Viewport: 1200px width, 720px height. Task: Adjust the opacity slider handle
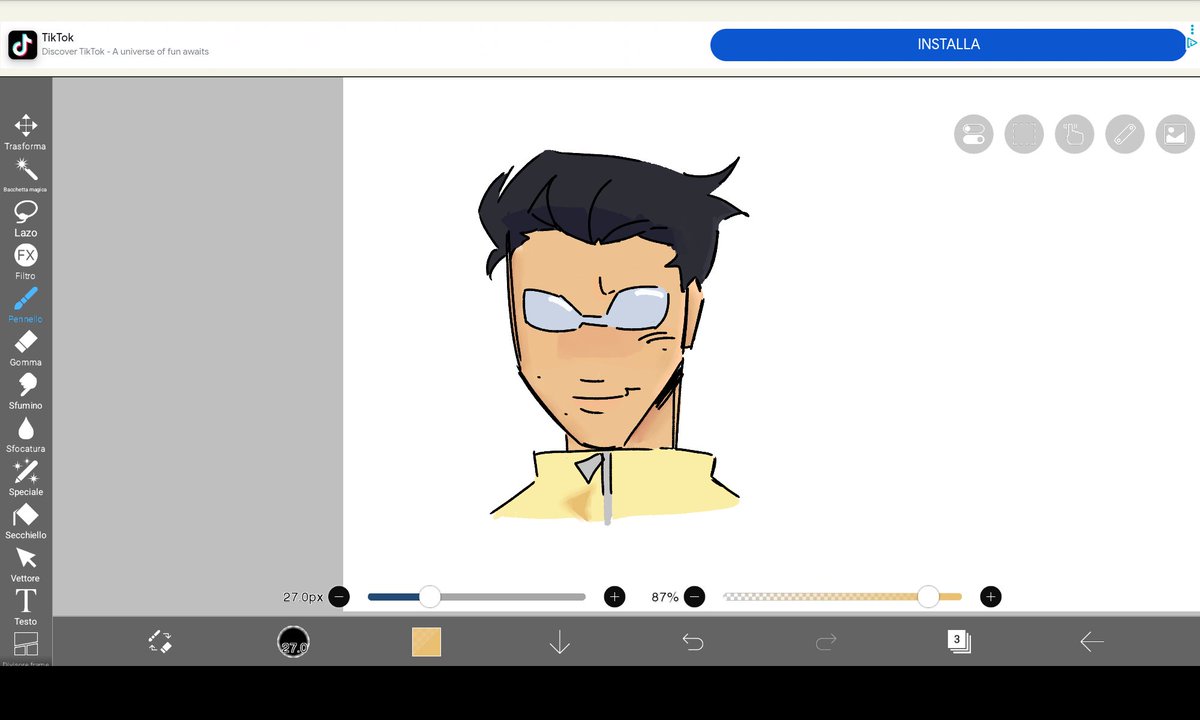coord(929,597)
